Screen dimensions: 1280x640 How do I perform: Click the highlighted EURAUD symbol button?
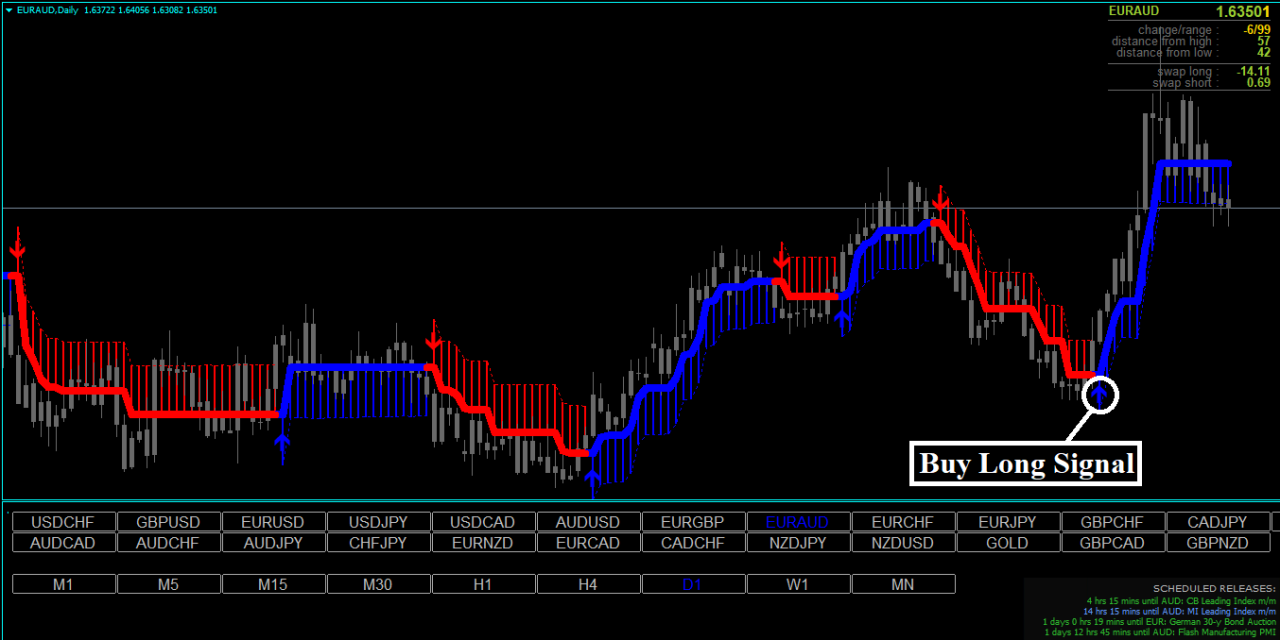coord(798,522)
